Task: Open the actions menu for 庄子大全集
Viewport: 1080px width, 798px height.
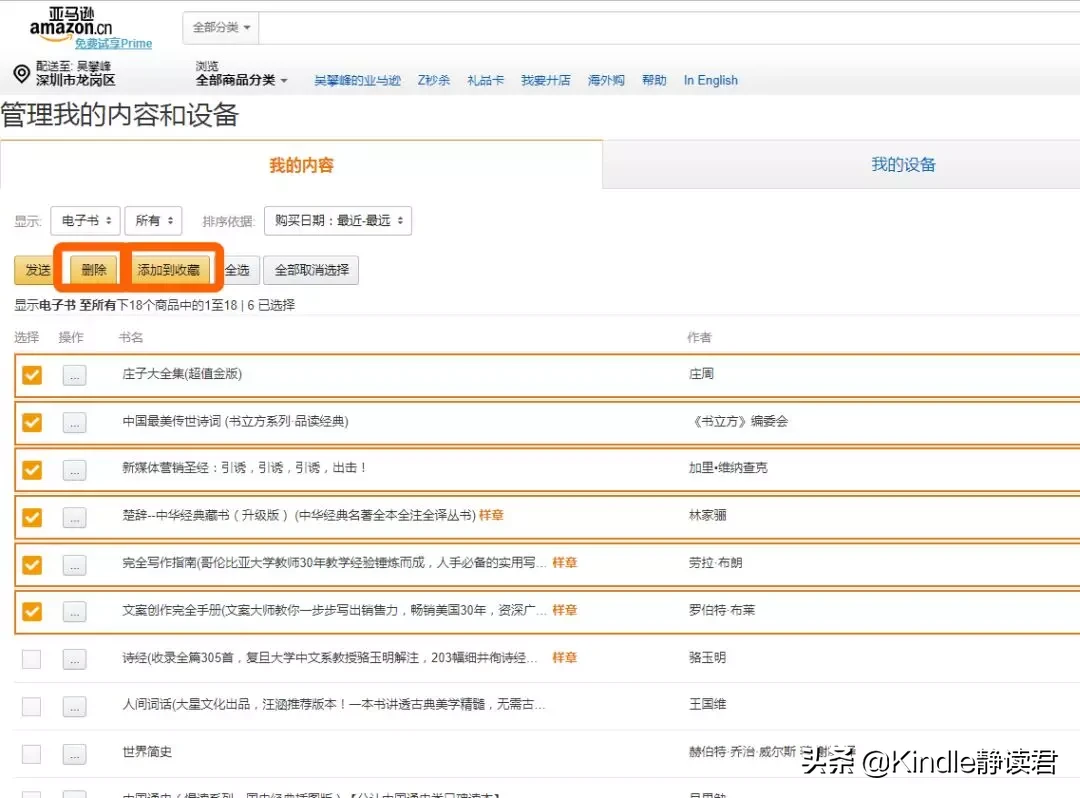Action: click(72, 375)
